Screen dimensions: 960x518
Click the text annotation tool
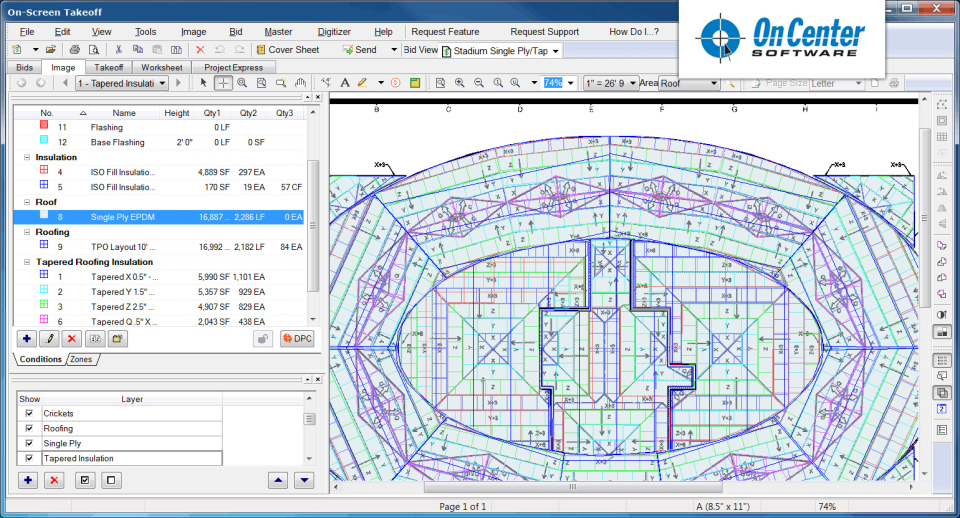coord(345,83)
